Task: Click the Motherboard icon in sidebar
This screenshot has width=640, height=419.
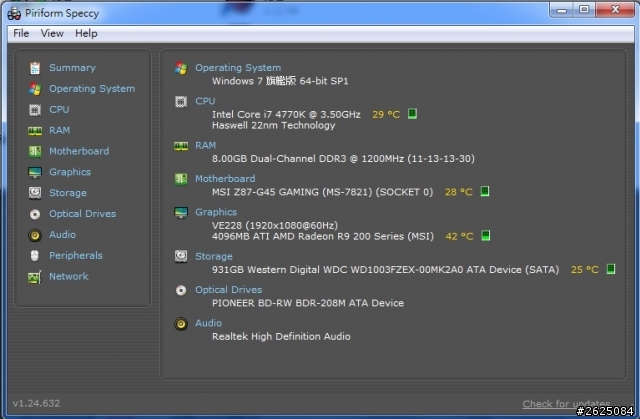Action: 35,151
